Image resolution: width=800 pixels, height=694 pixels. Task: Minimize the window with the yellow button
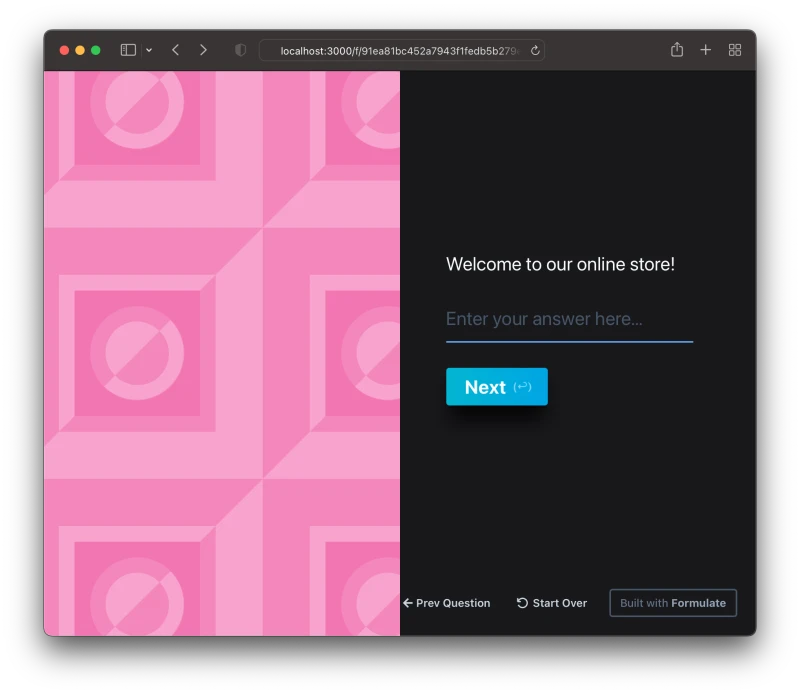[80, 50]
